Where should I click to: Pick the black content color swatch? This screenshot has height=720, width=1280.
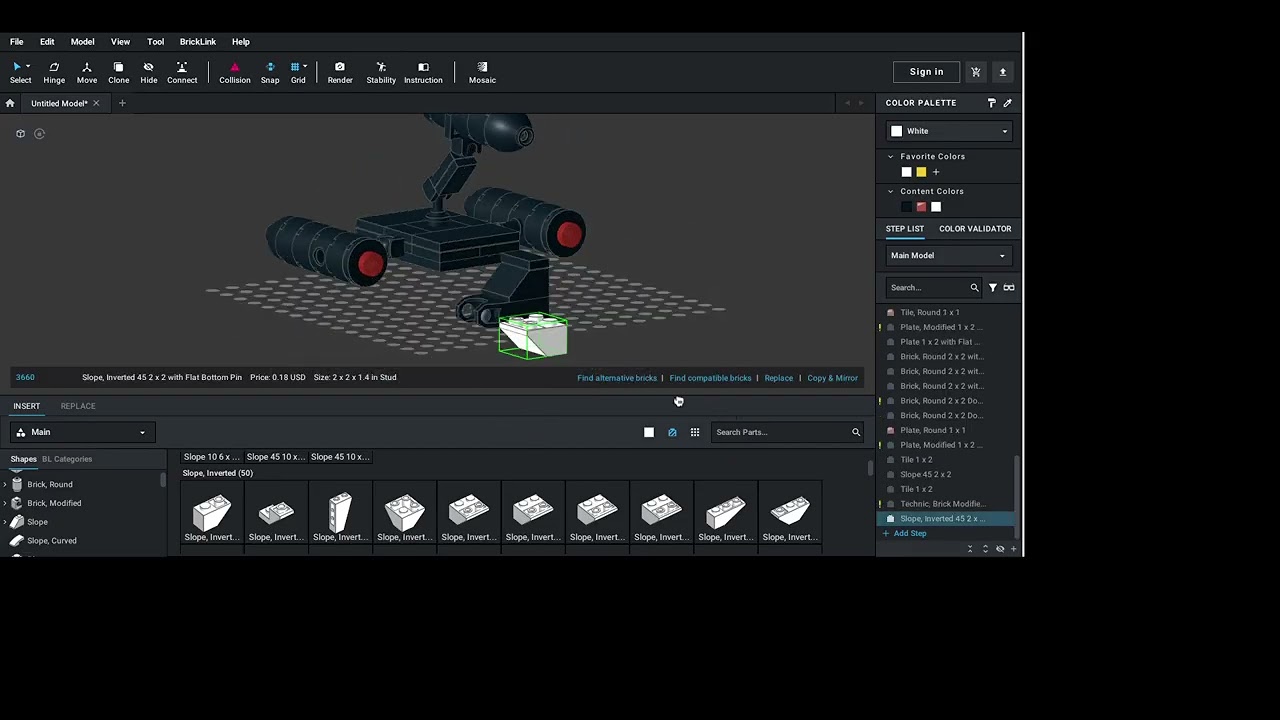click(906, 207)
